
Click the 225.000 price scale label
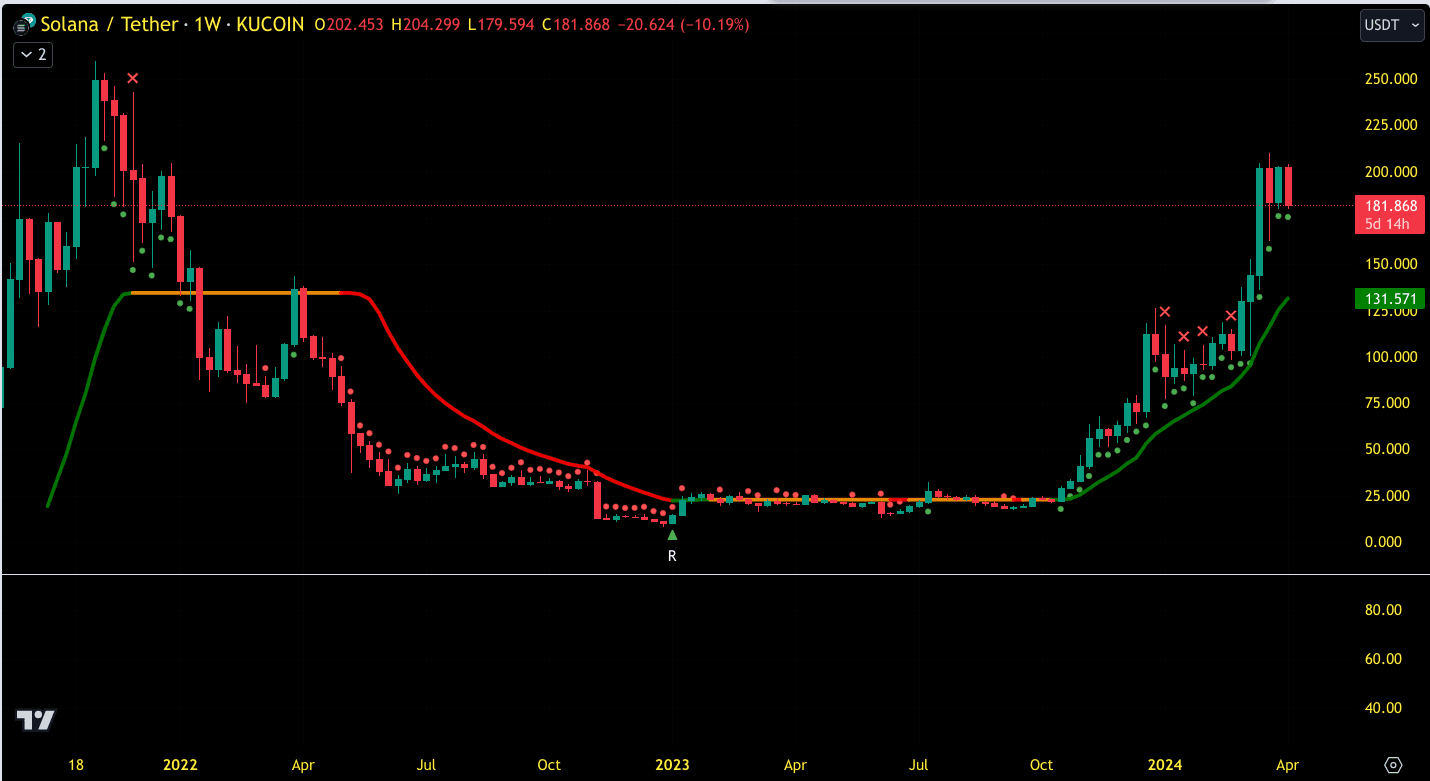click(1390, 125)
